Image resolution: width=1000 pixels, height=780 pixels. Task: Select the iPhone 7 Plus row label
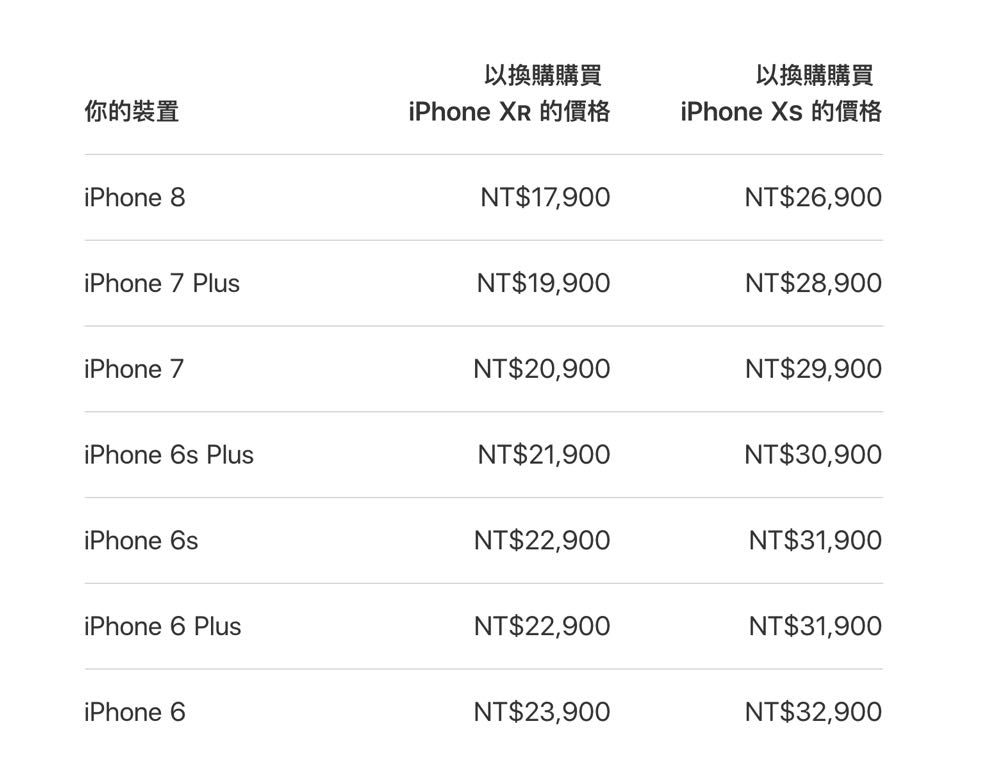point(162,283)
